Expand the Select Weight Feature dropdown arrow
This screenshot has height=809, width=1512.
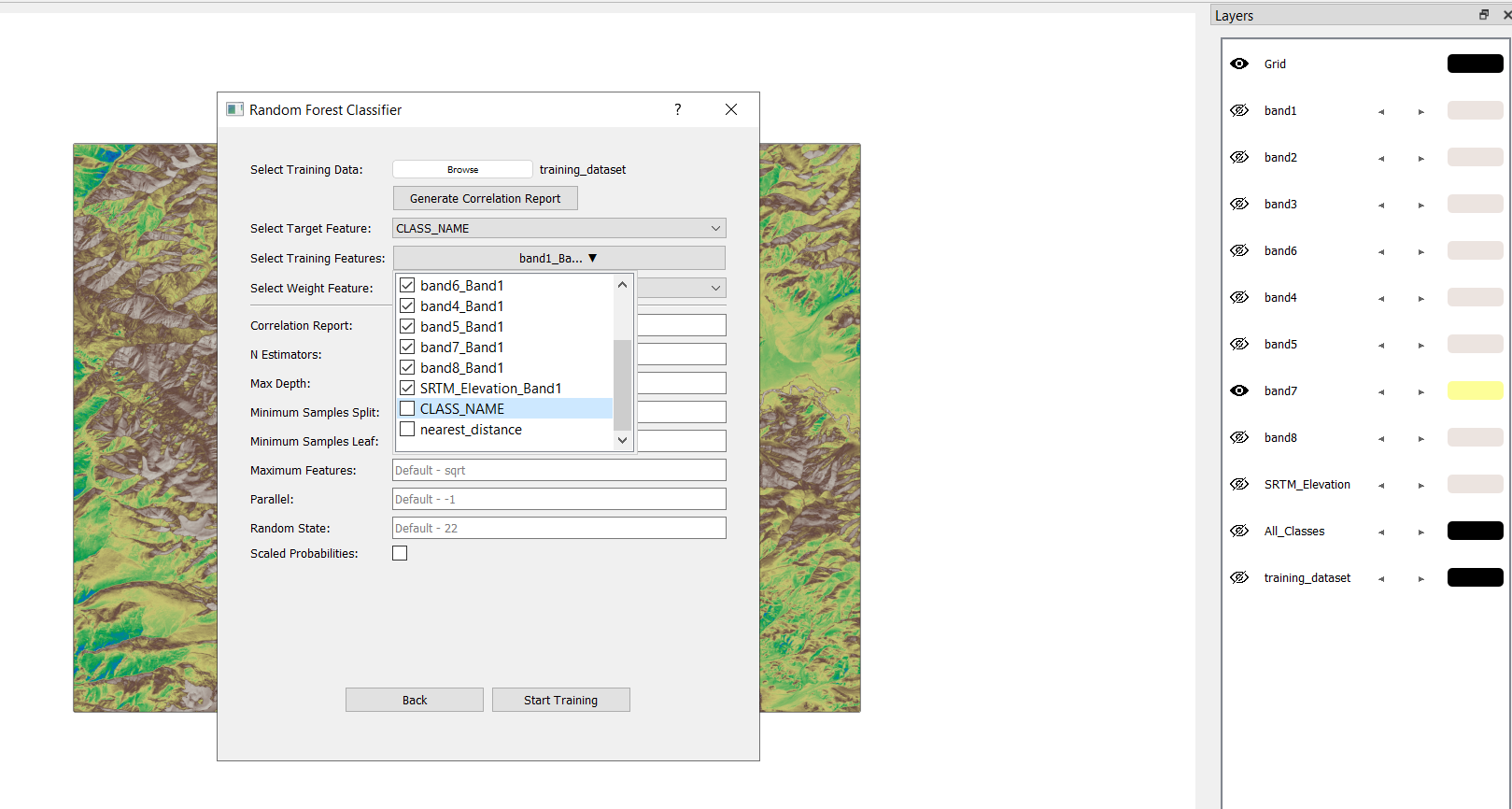715,288
